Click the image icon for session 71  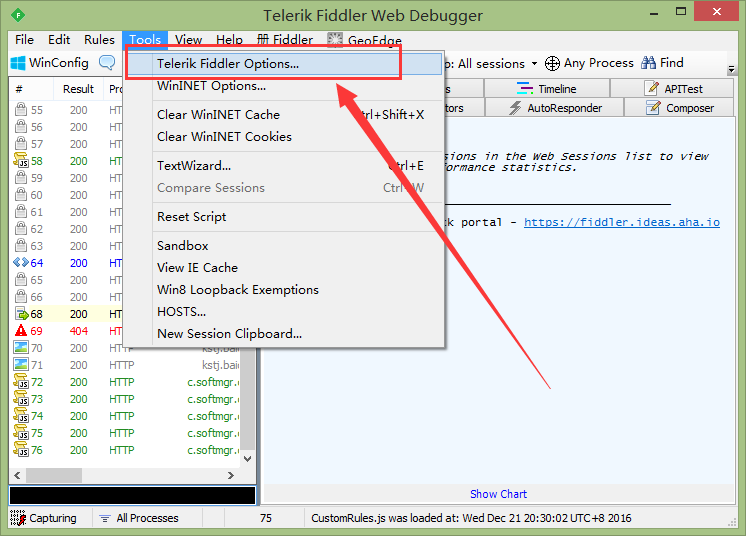[21, 365]
